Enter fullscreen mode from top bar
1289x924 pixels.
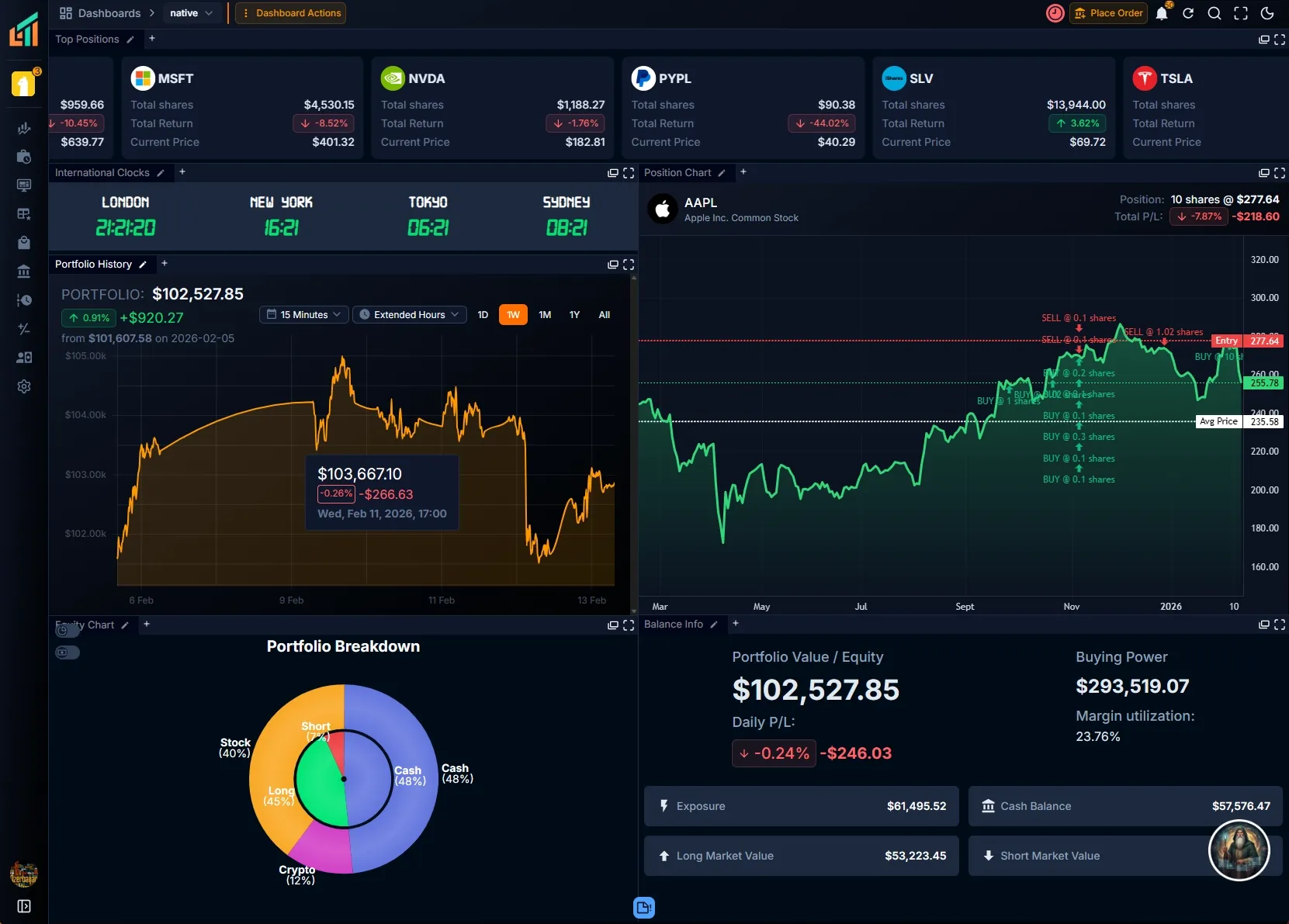click(1241, 13)
